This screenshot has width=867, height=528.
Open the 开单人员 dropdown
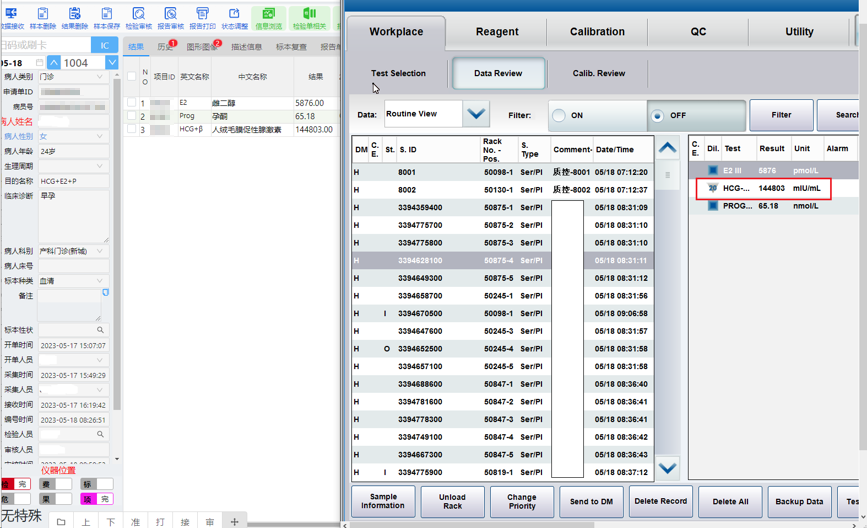tap(100, 360)
